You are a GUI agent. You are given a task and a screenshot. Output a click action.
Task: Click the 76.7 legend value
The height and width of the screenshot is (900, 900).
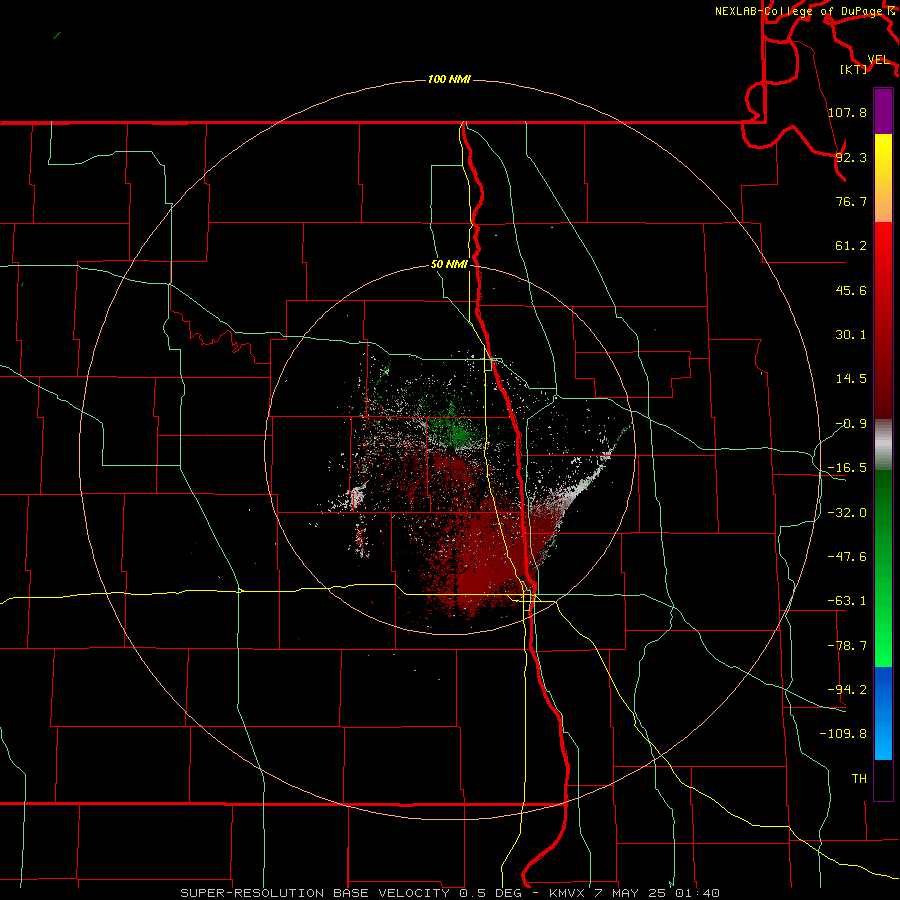(x=851, y=201)
